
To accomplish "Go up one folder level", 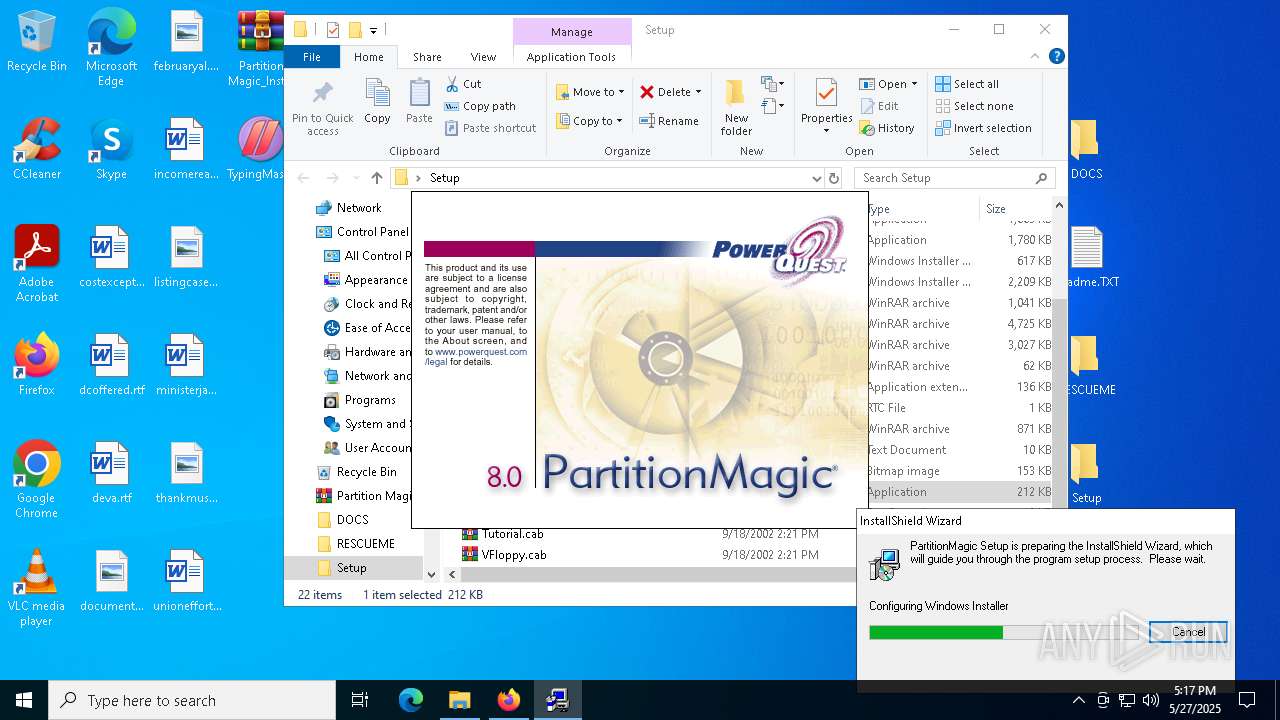I will coord(376,178).
